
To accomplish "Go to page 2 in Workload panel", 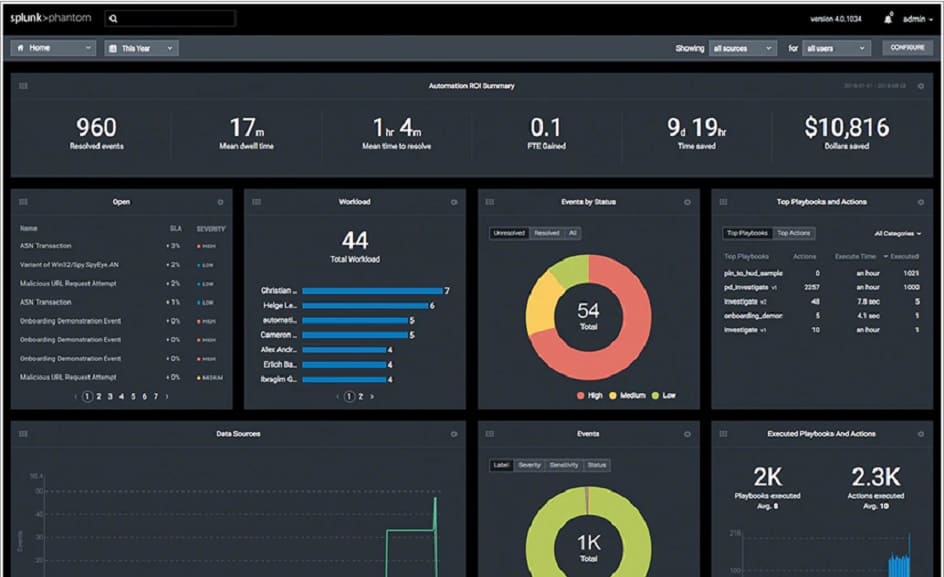I will (x=361, y=396).
